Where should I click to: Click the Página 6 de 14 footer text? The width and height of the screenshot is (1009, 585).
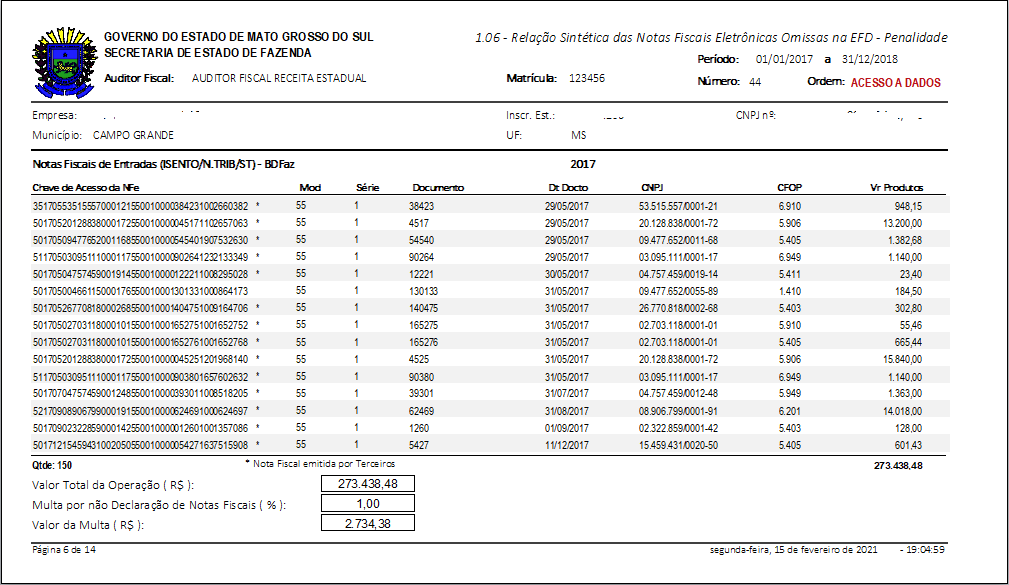pos(64,550)
